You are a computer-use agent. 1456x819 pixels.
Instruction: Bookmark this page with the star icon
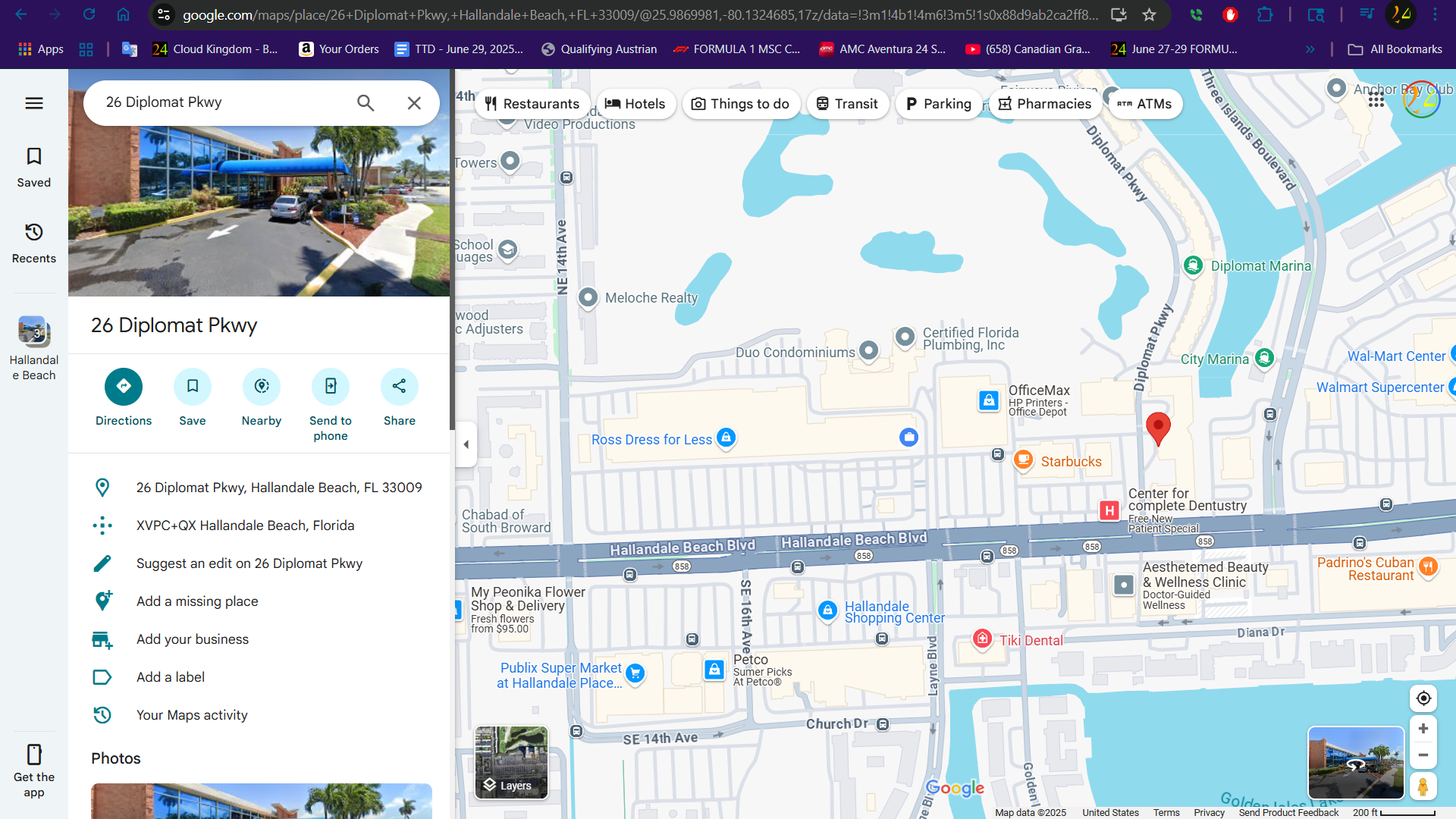pyautogui.click(x=1149, y=14)
